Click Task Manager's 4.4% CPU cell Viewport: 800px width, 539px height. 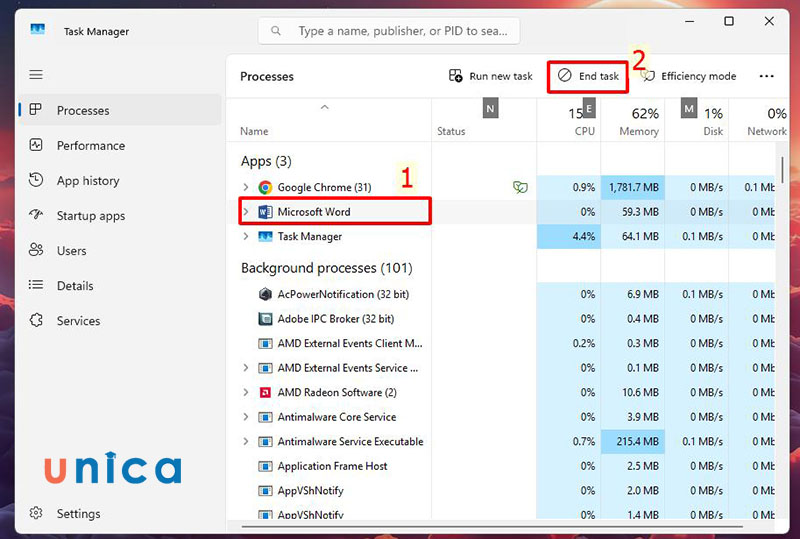click(x=569, y=236)
